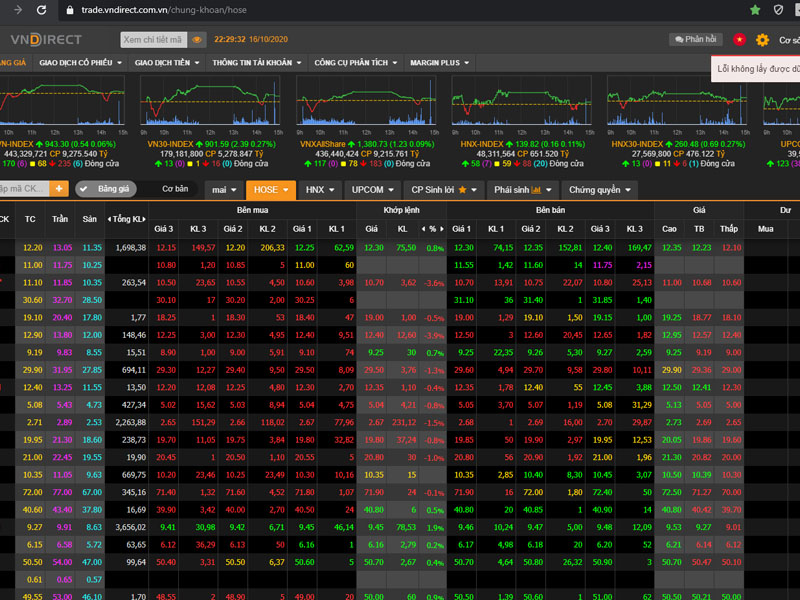800x600 pixels.
Task: Select the HOSE board tab
Action: (271, 190)
